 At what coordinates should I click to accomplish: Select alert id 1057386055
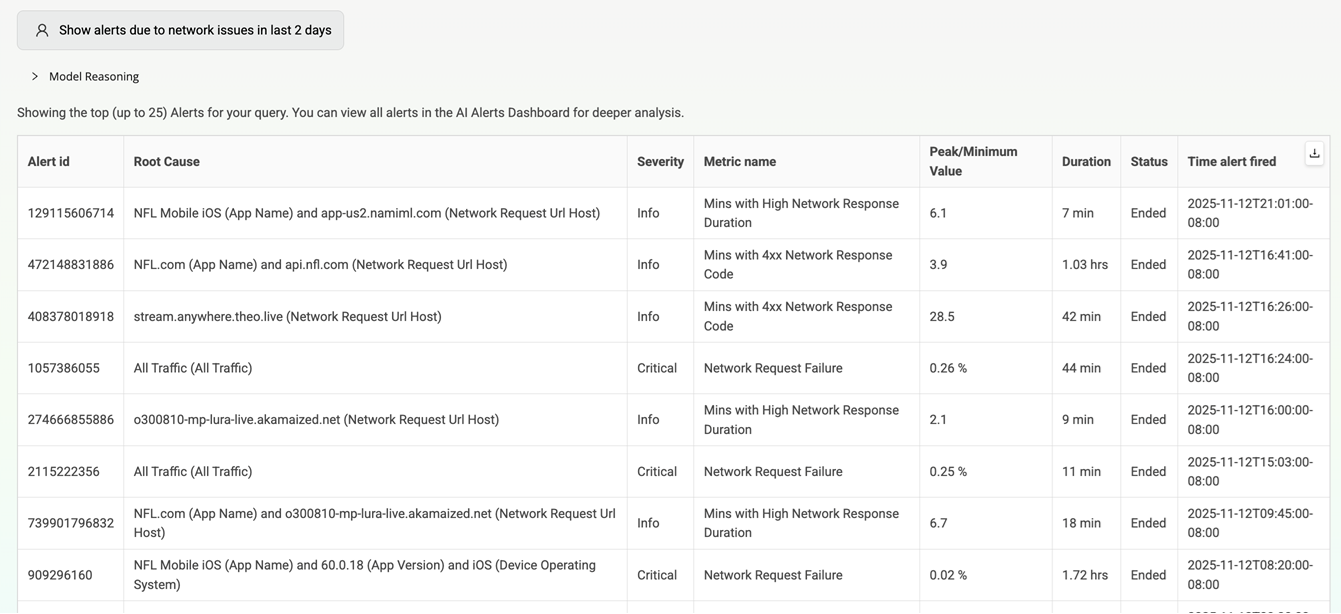pyautogui.click(x=64, y=368)
